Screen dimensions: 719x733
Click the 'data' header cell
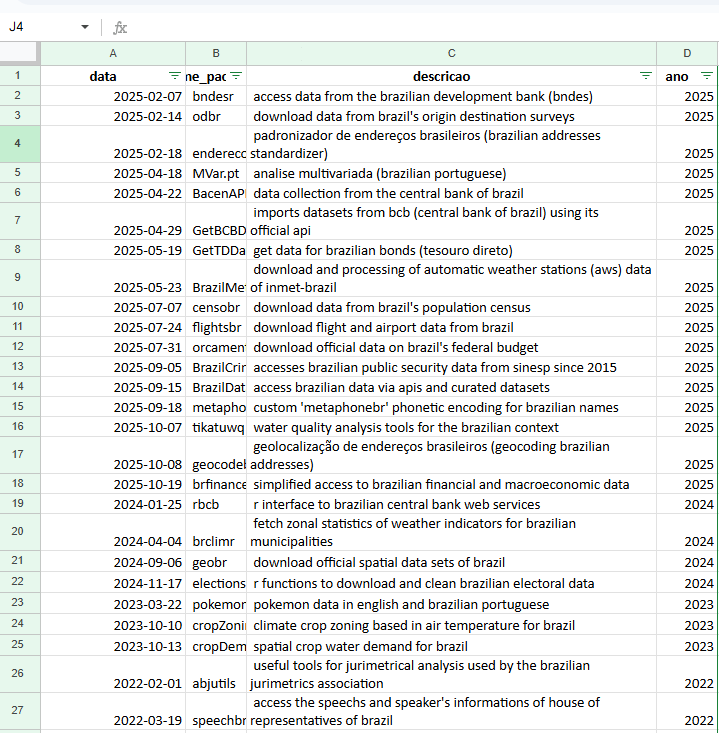113,76
